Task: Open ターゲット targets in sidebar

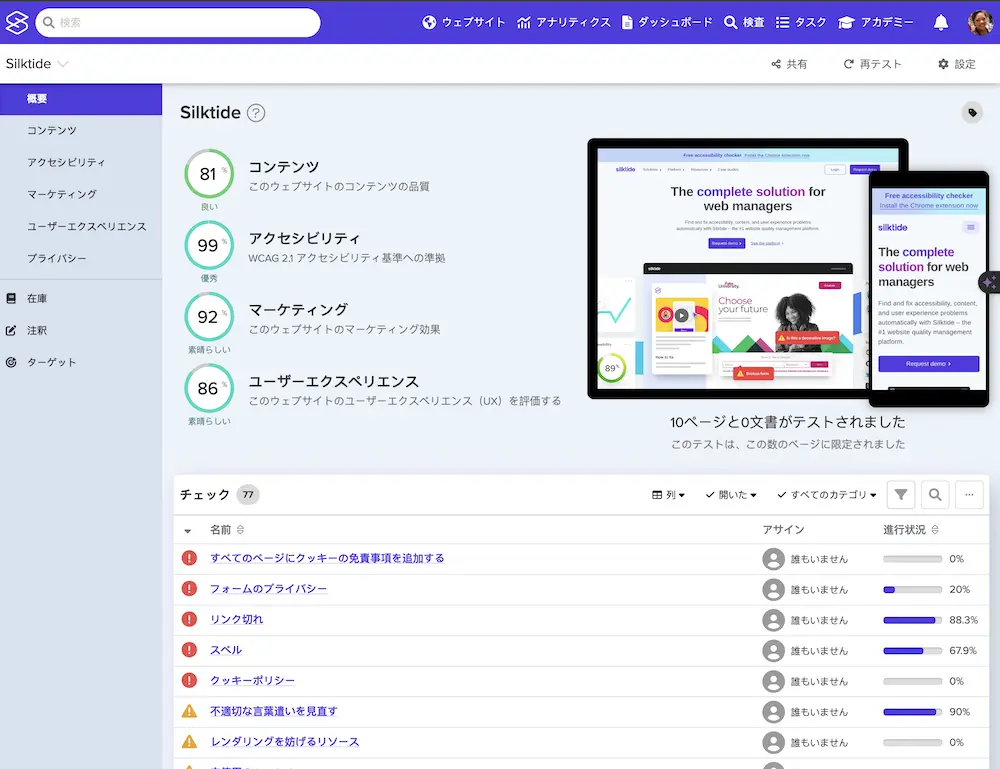Action: [x=81, y=362]
